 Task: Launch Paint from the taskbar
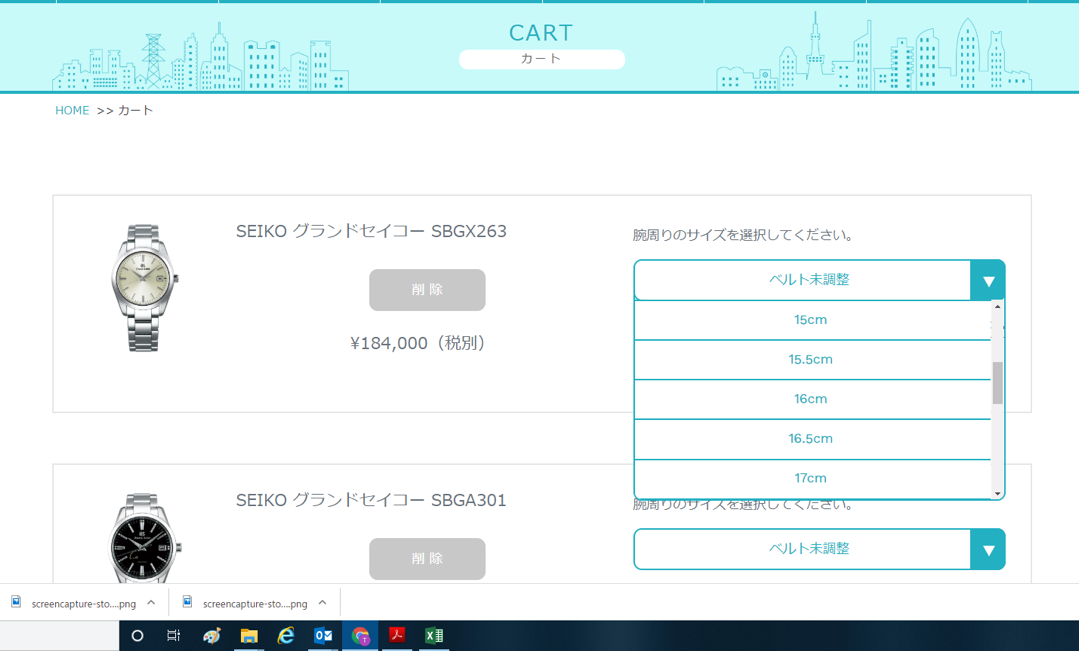[212, 636]
